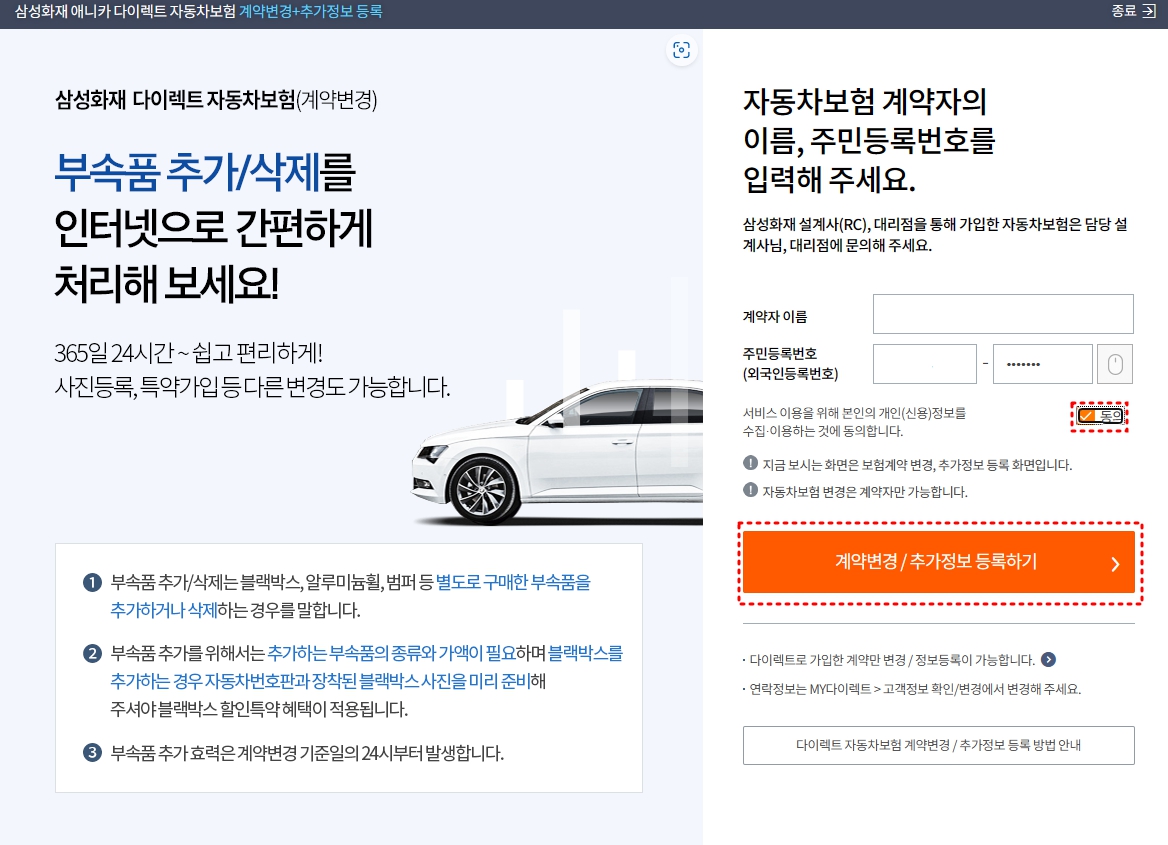
Task: Click the 종료 exit arrow icon
Action: pos(1149,11)
